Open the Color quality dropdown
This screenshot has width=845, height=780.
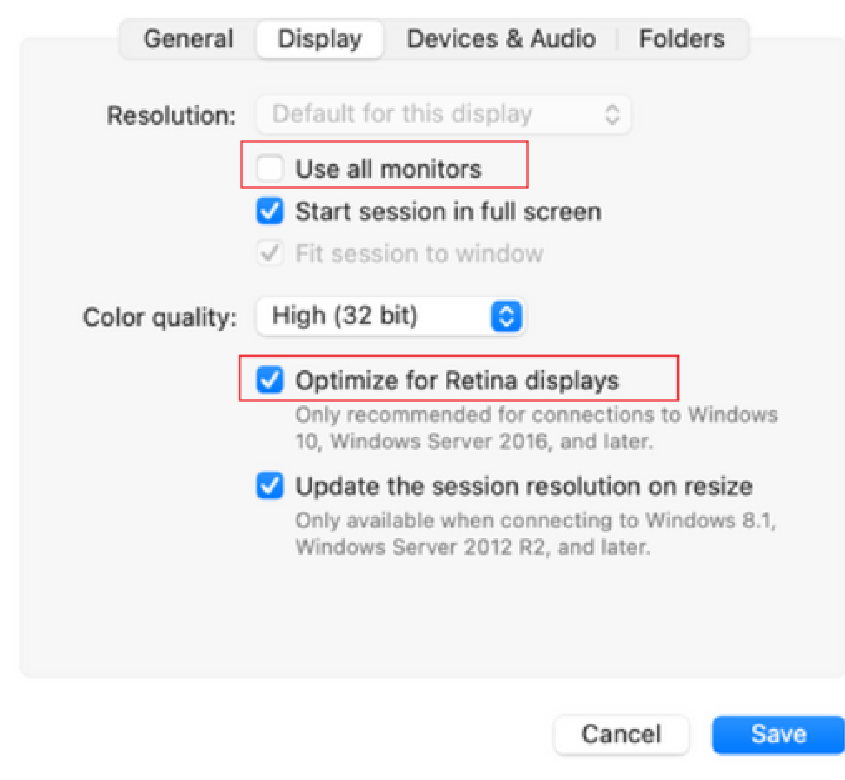coord(390,316)
